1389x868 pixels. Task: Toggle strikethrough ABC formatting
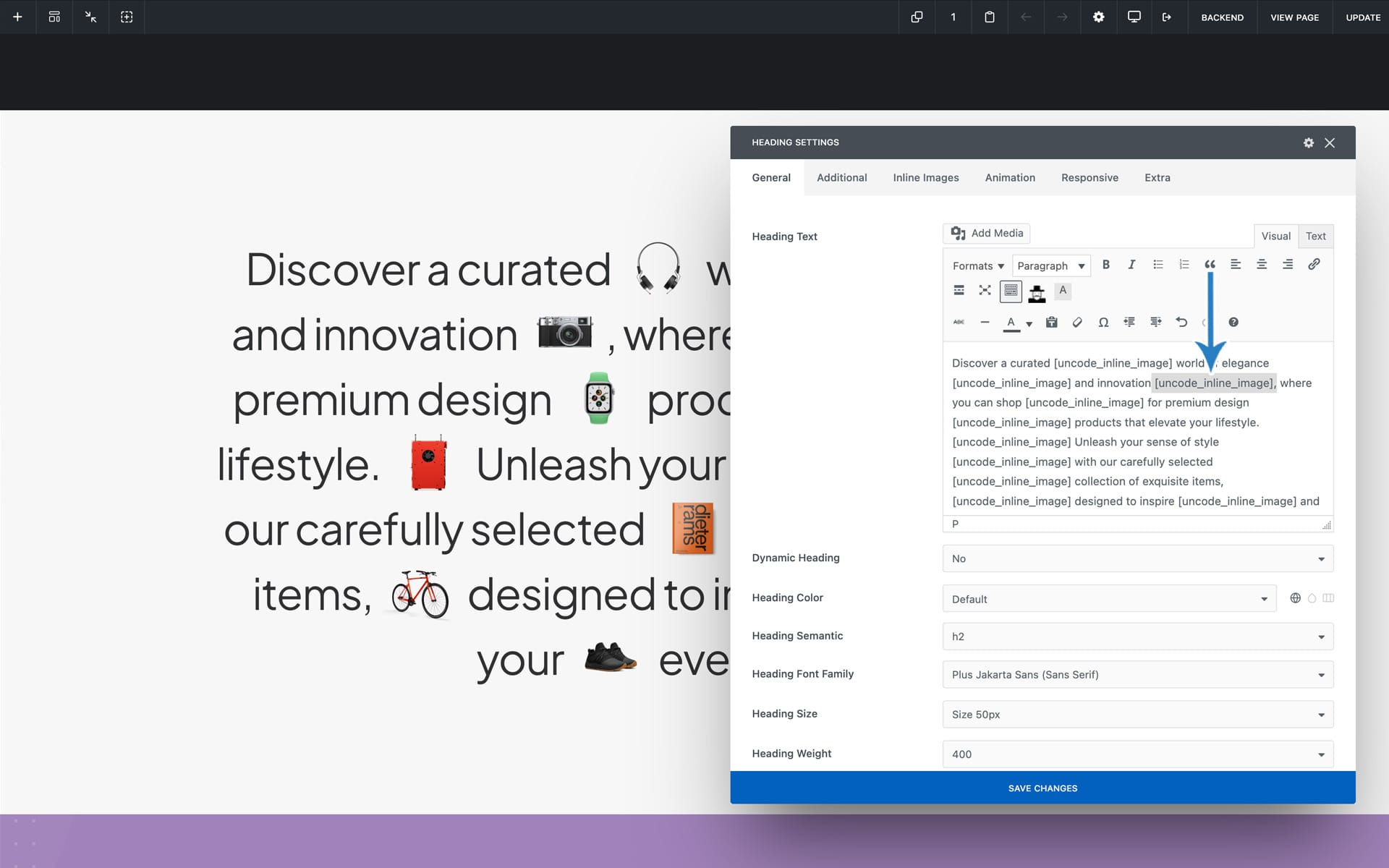[959, 323]
